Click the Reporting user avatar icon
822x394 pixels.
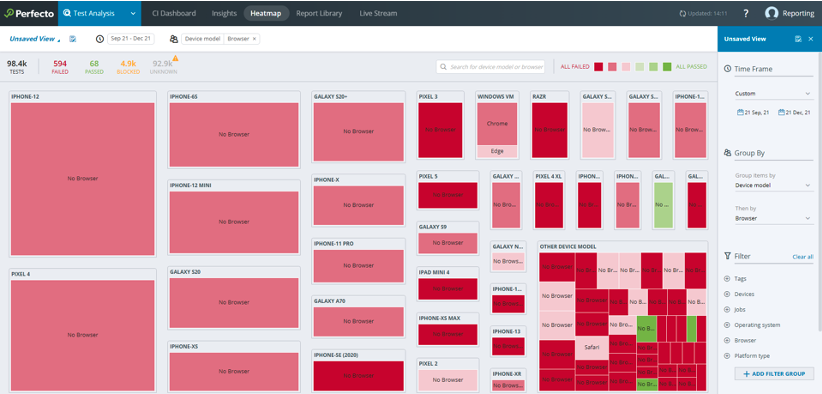(x=771, y=13)
